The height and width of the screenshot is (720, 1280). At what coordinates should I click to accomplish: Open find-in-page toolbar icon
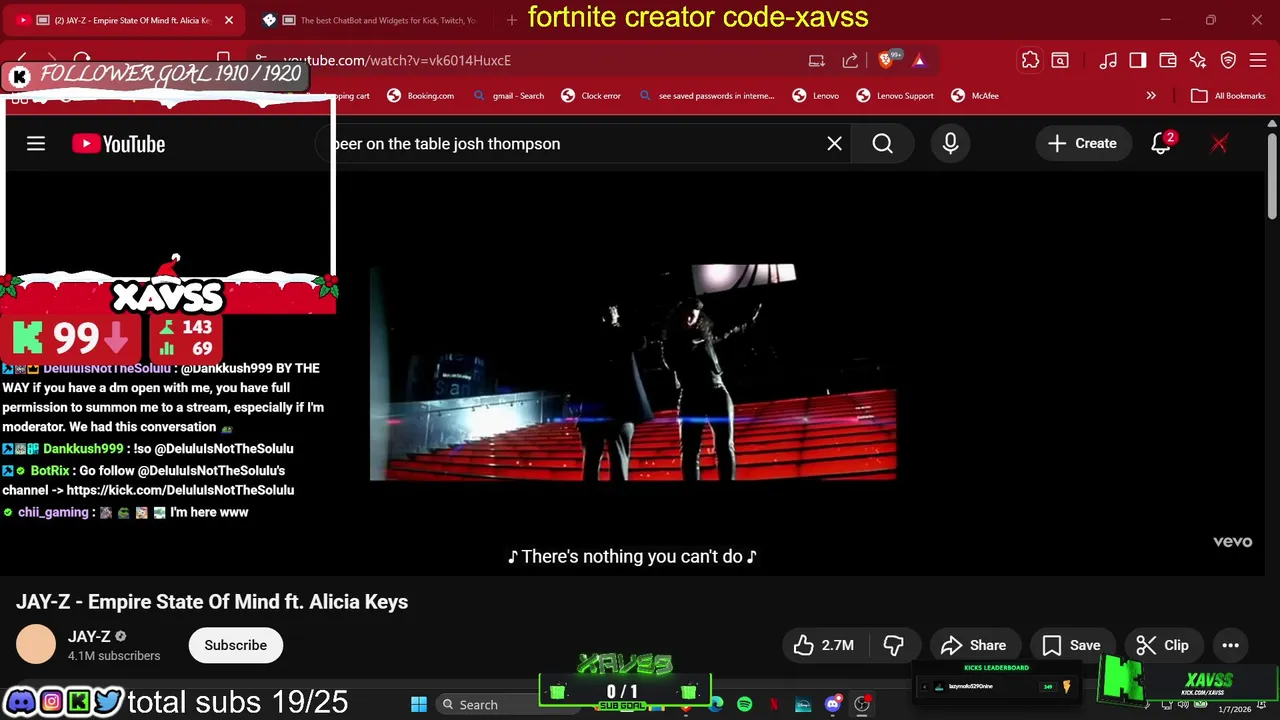1060,60
